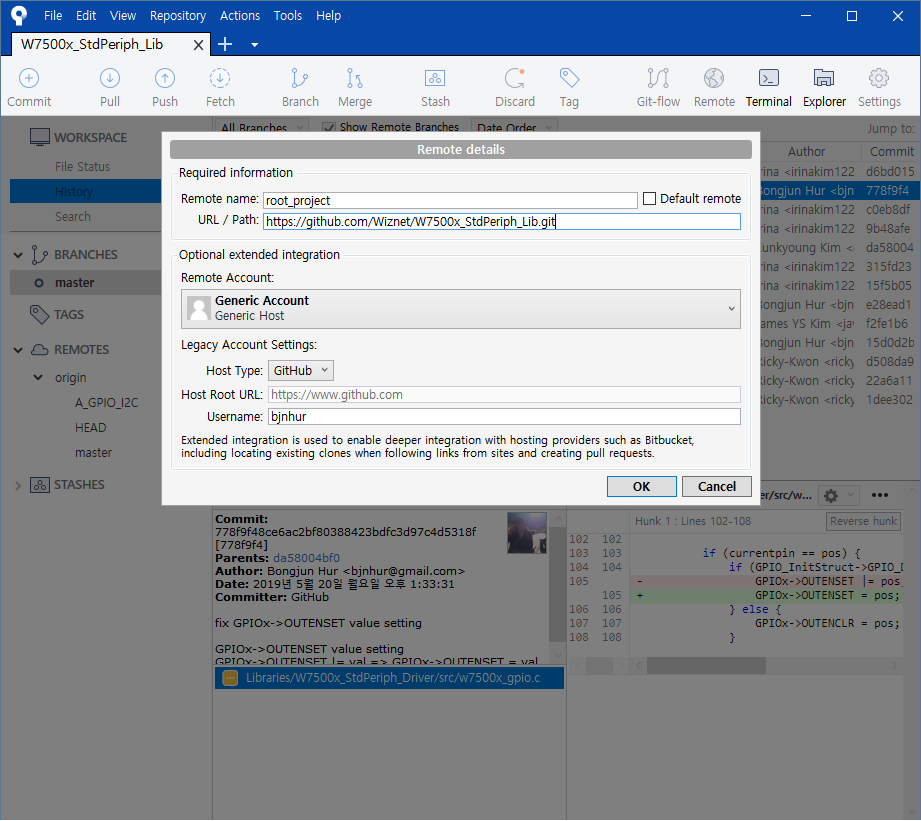This screenshot has width=921, height=821.
Task: Select Search in the sidebar
Action: (x=73, y=217)
